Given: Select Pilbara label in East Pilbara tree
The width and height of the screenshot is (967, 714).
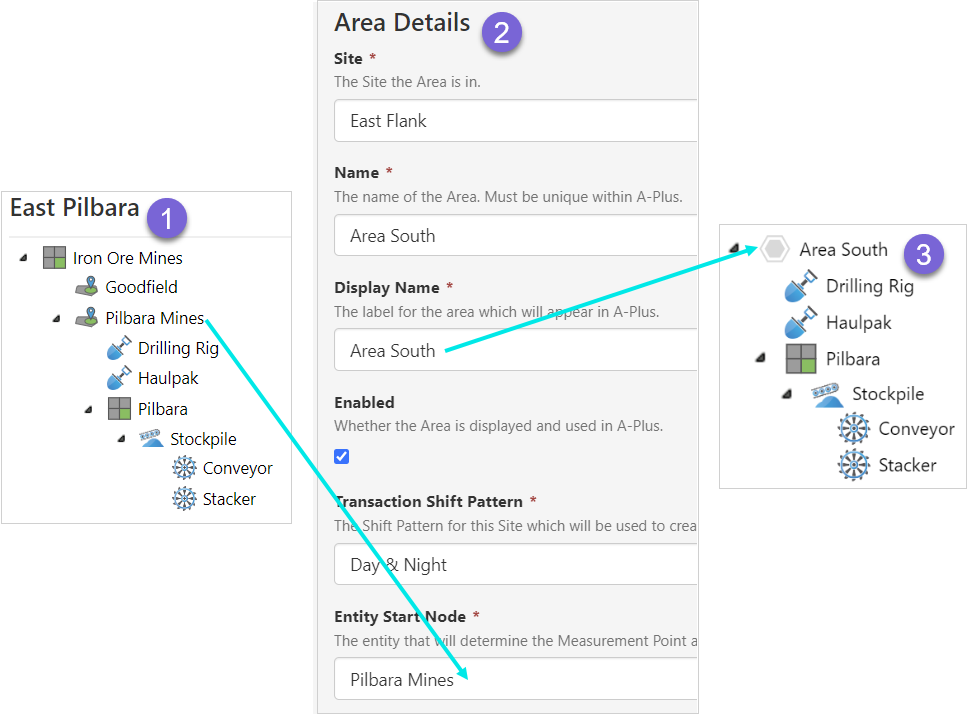Looking at the screenshot, I should [x=163, y=409].
